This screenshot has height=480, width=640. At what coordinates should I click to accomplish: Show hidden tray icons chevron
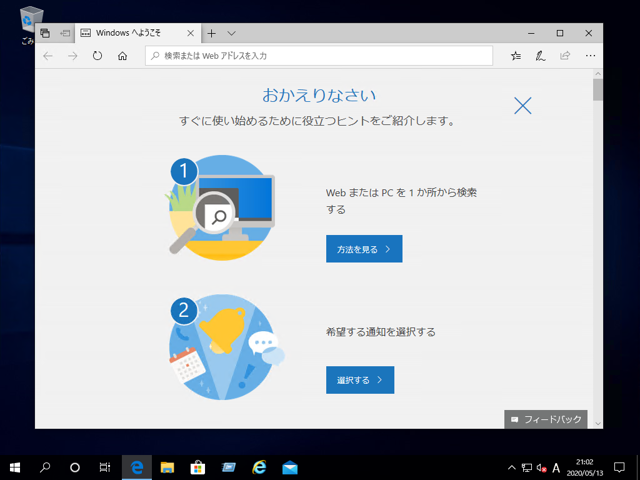[x=511, y=468]
